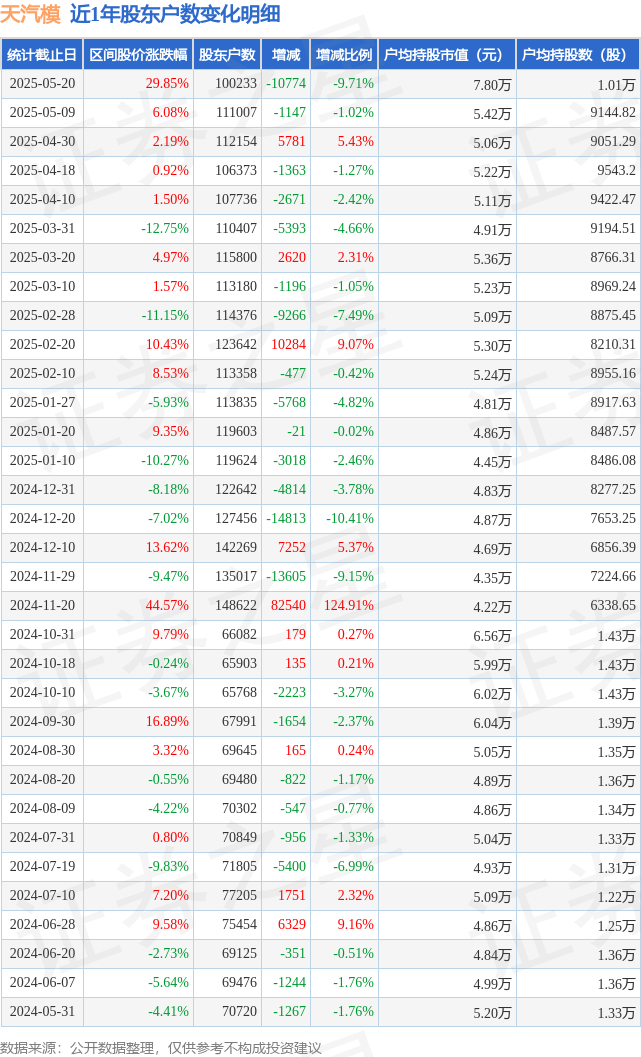
Task: Click the 区间股价涨跌幅 column header
Action: [x=138, y=55]
